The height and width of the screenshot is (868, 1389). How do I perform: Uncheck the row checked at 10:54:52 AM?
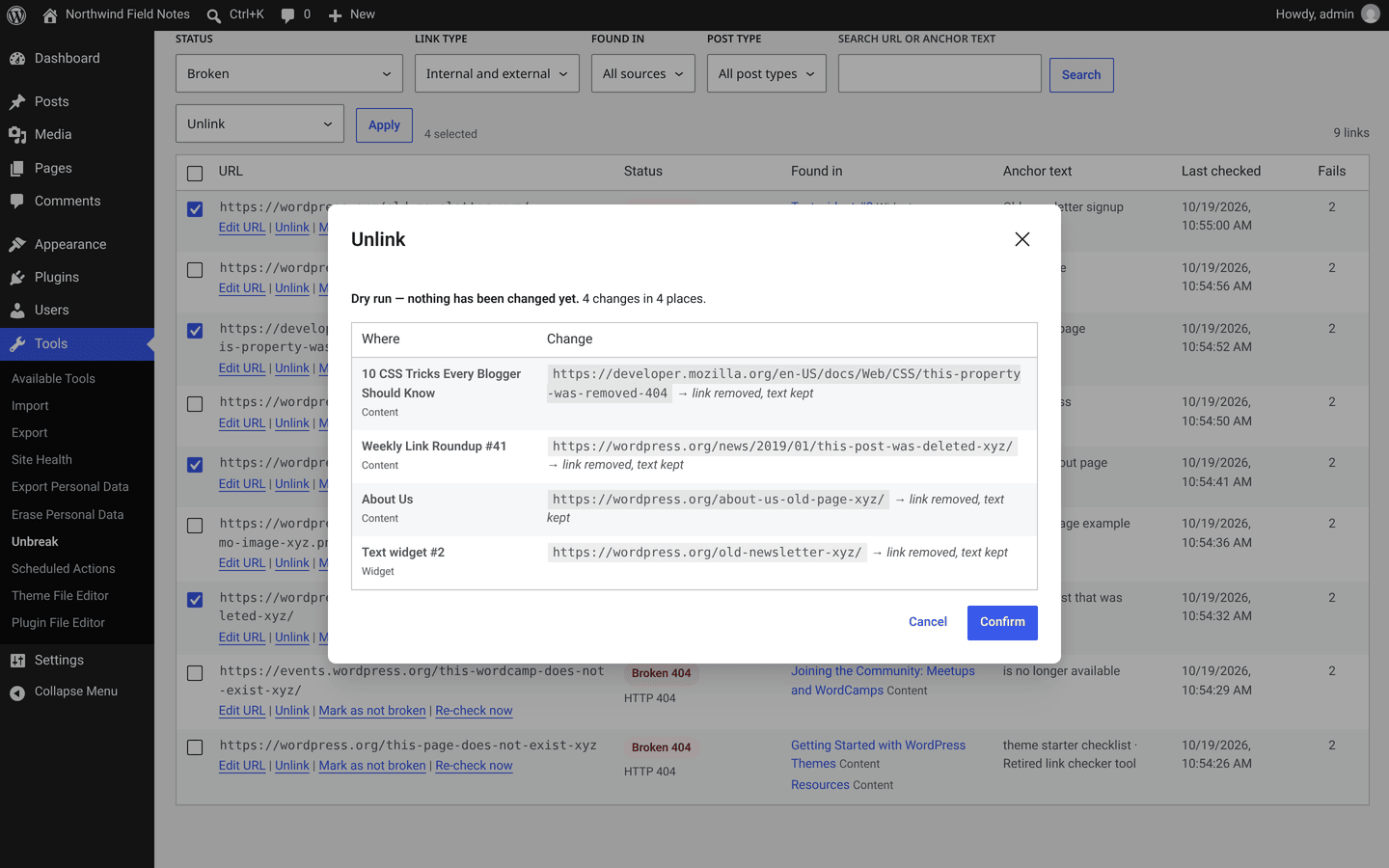[x=195, y=331]
